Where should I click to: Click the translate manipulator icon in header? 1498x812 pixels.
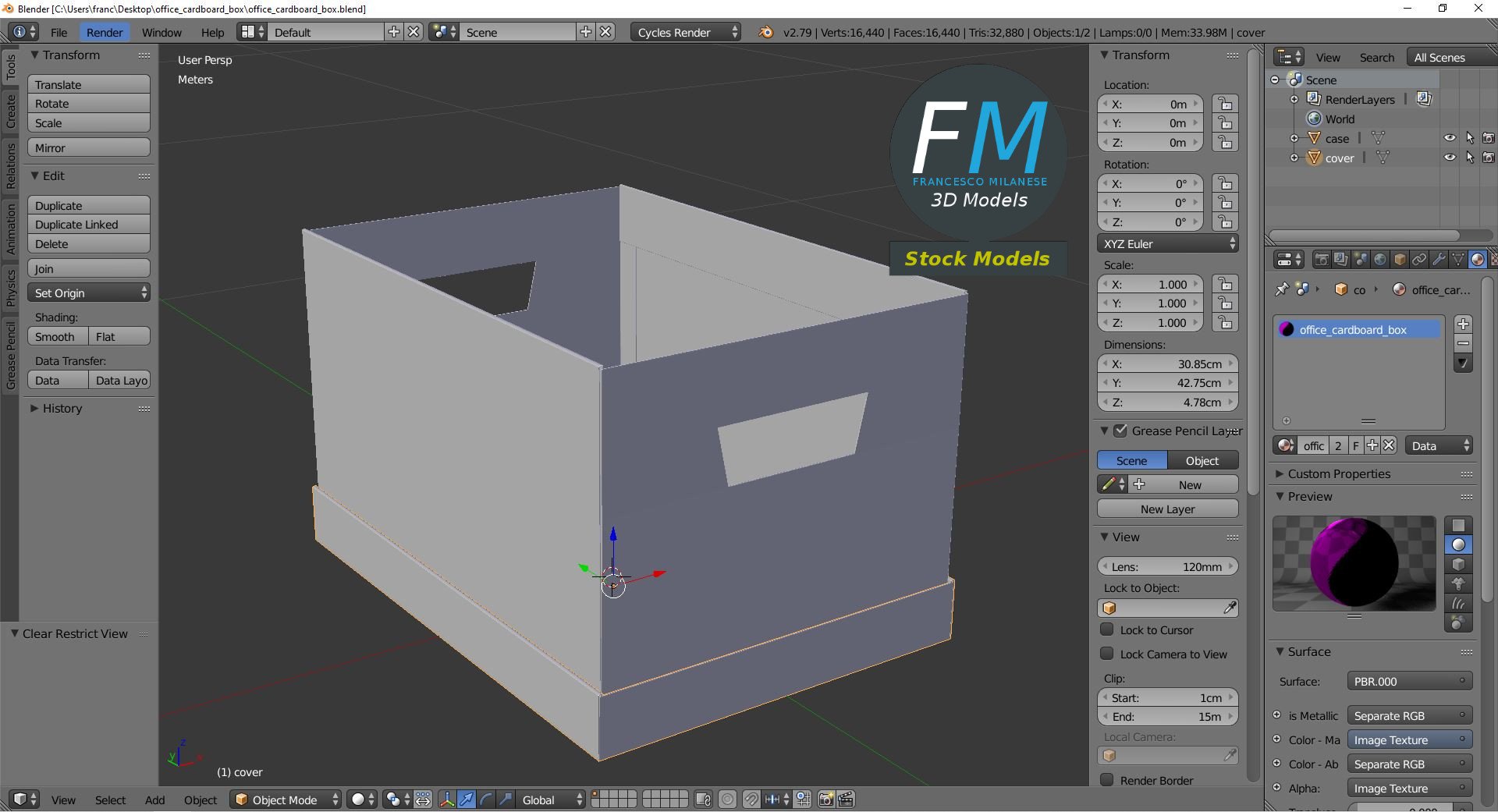coord(467,800)
